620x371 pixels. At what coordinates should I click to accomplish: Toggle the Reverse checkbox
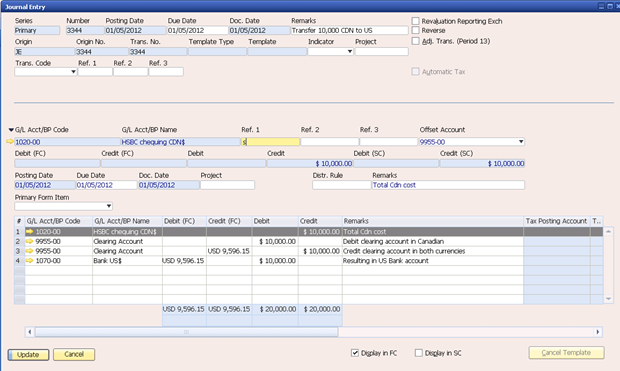point(415,30)
